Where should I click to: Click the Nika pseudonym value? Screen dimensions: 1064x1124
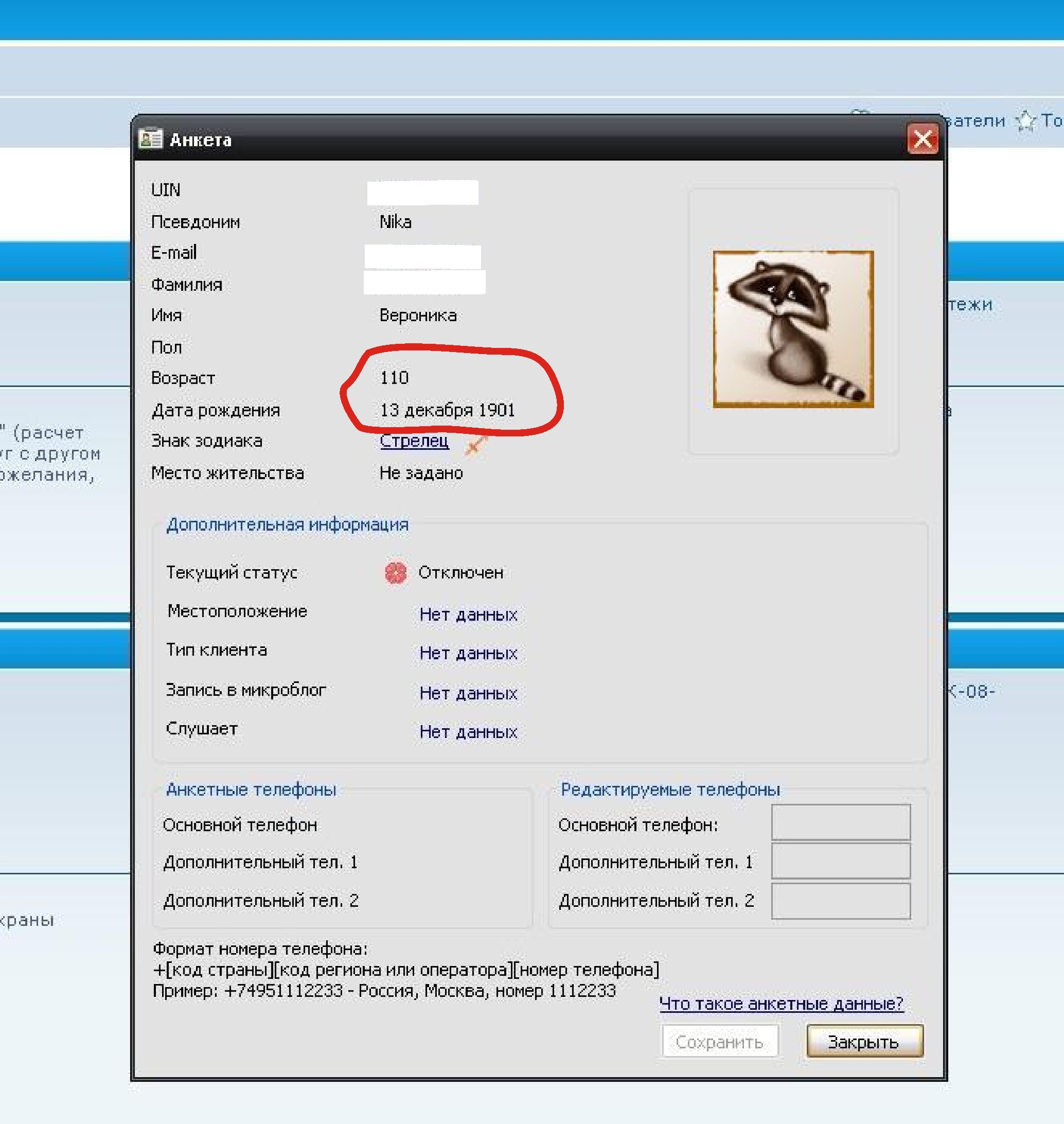click(395, 222)
